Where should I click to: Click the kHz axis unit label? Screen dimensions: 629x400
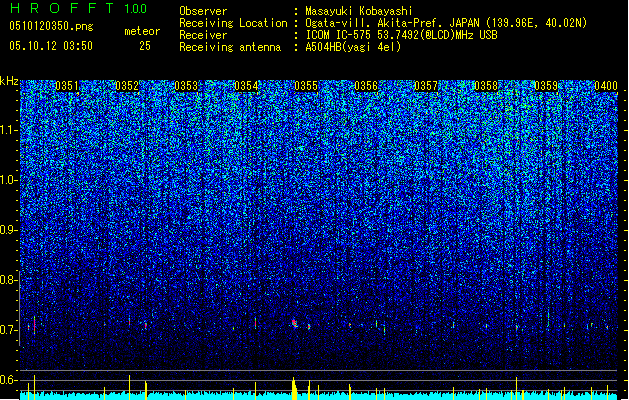pos(9,81)
